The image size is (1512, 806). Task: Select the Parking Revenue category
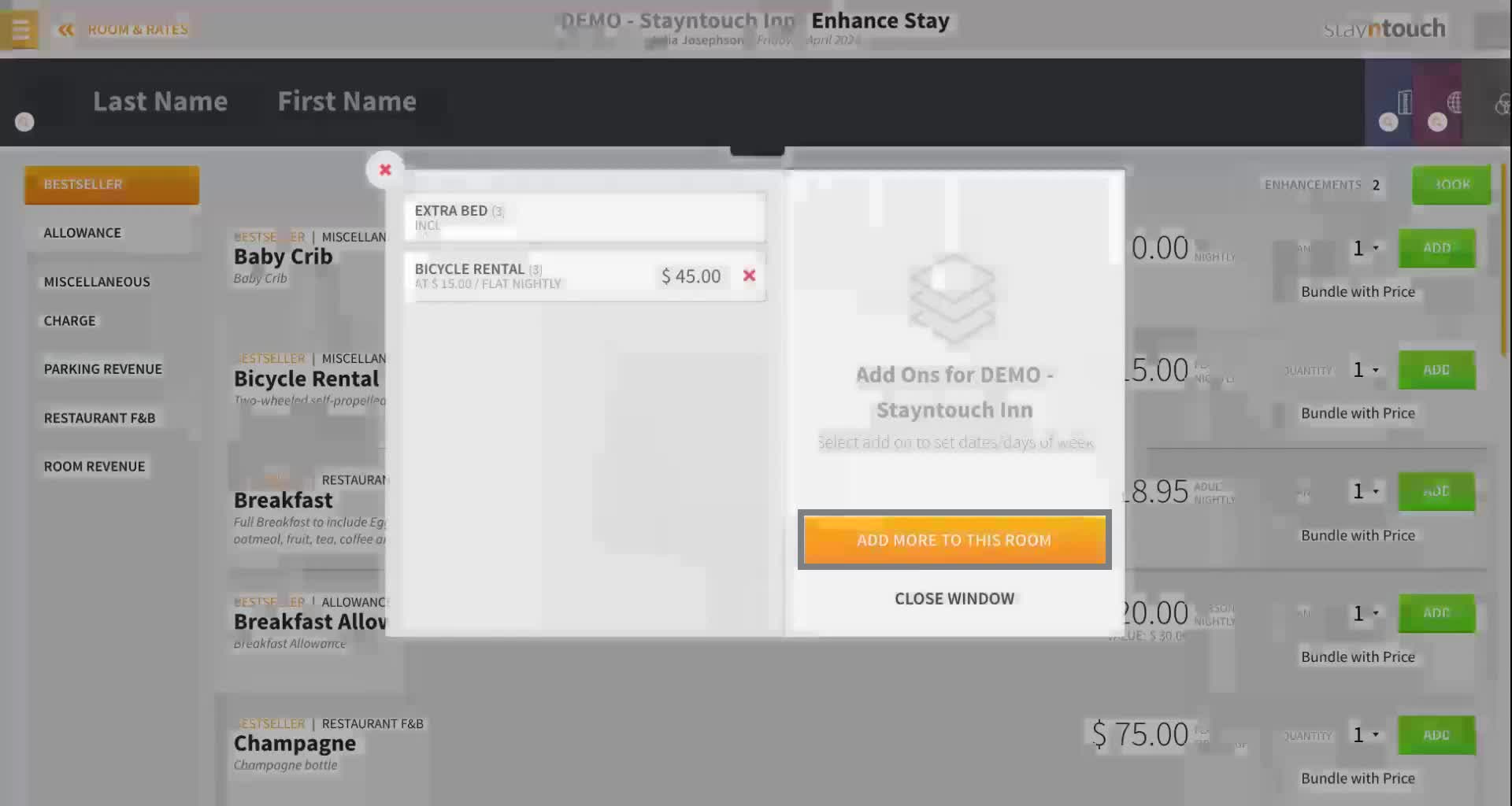pos(103,369)
